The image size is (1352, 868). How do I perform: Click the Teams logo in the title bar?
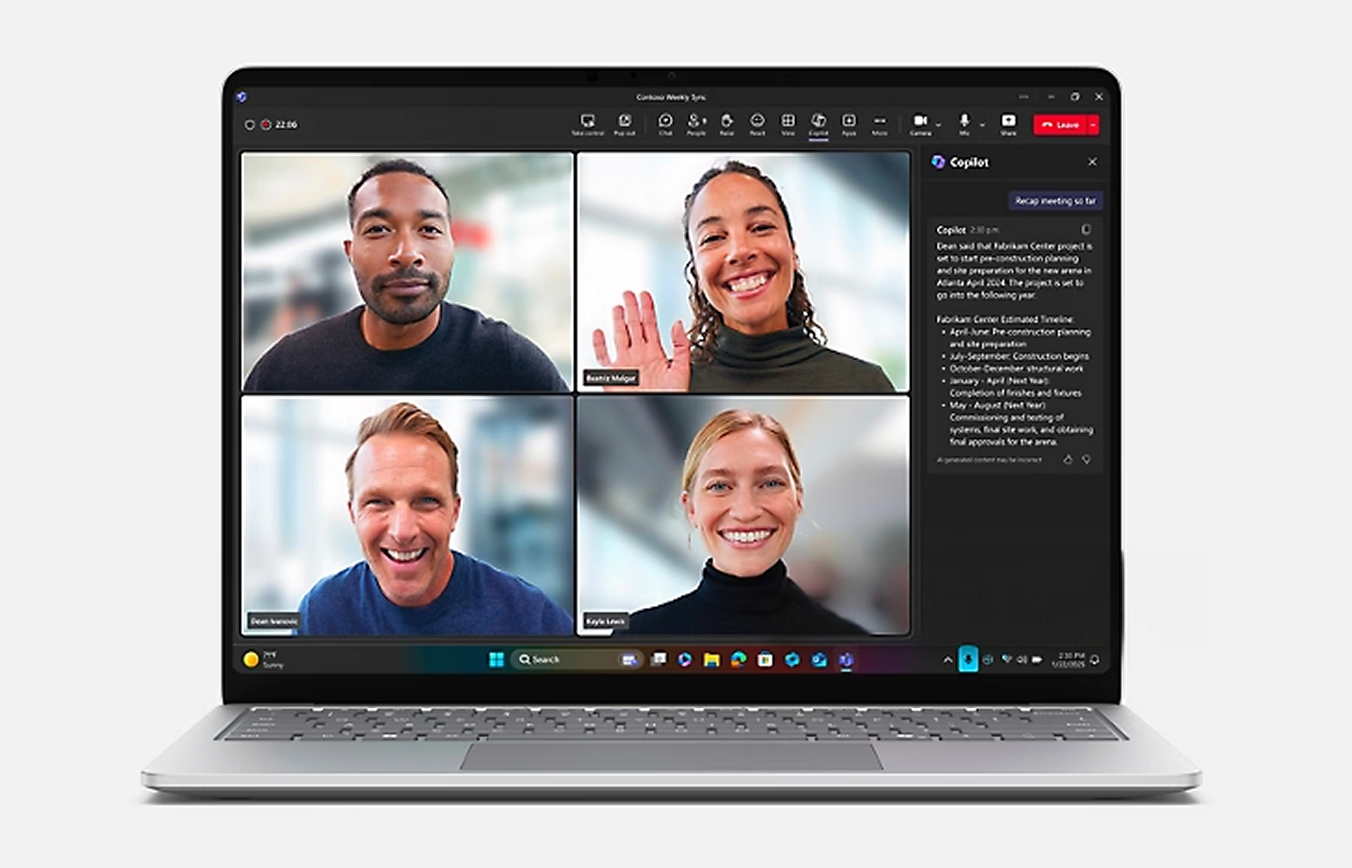(241, 97)
